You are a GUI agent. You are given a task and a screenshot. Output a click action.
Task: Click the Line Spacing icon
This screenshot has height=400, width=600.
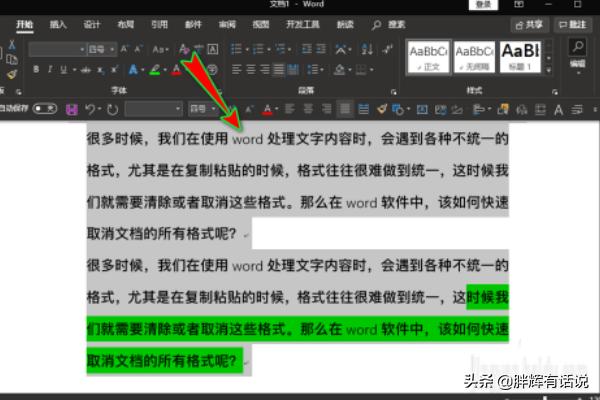(313, 70)
